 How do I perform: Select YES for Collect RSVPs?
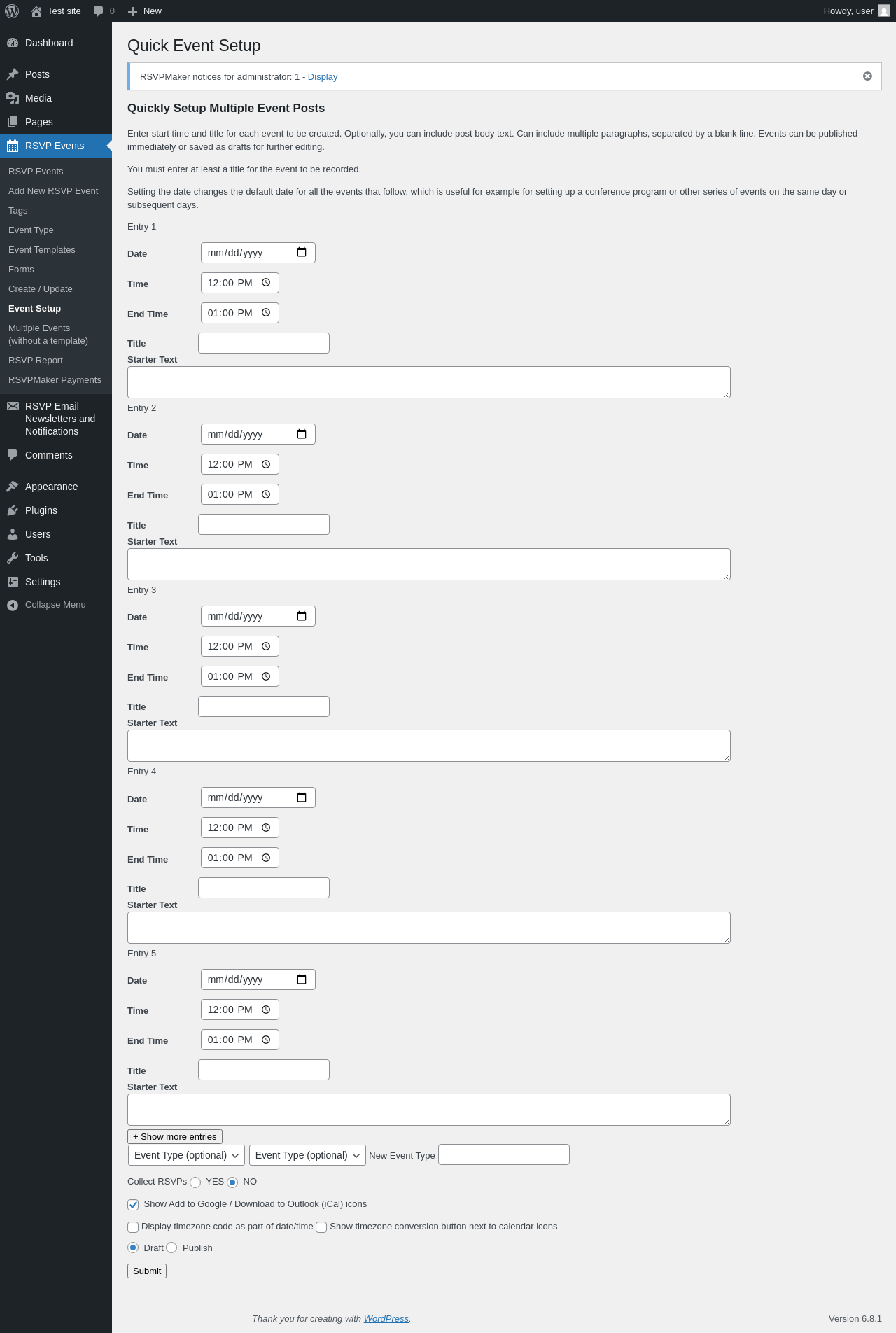195,1182
